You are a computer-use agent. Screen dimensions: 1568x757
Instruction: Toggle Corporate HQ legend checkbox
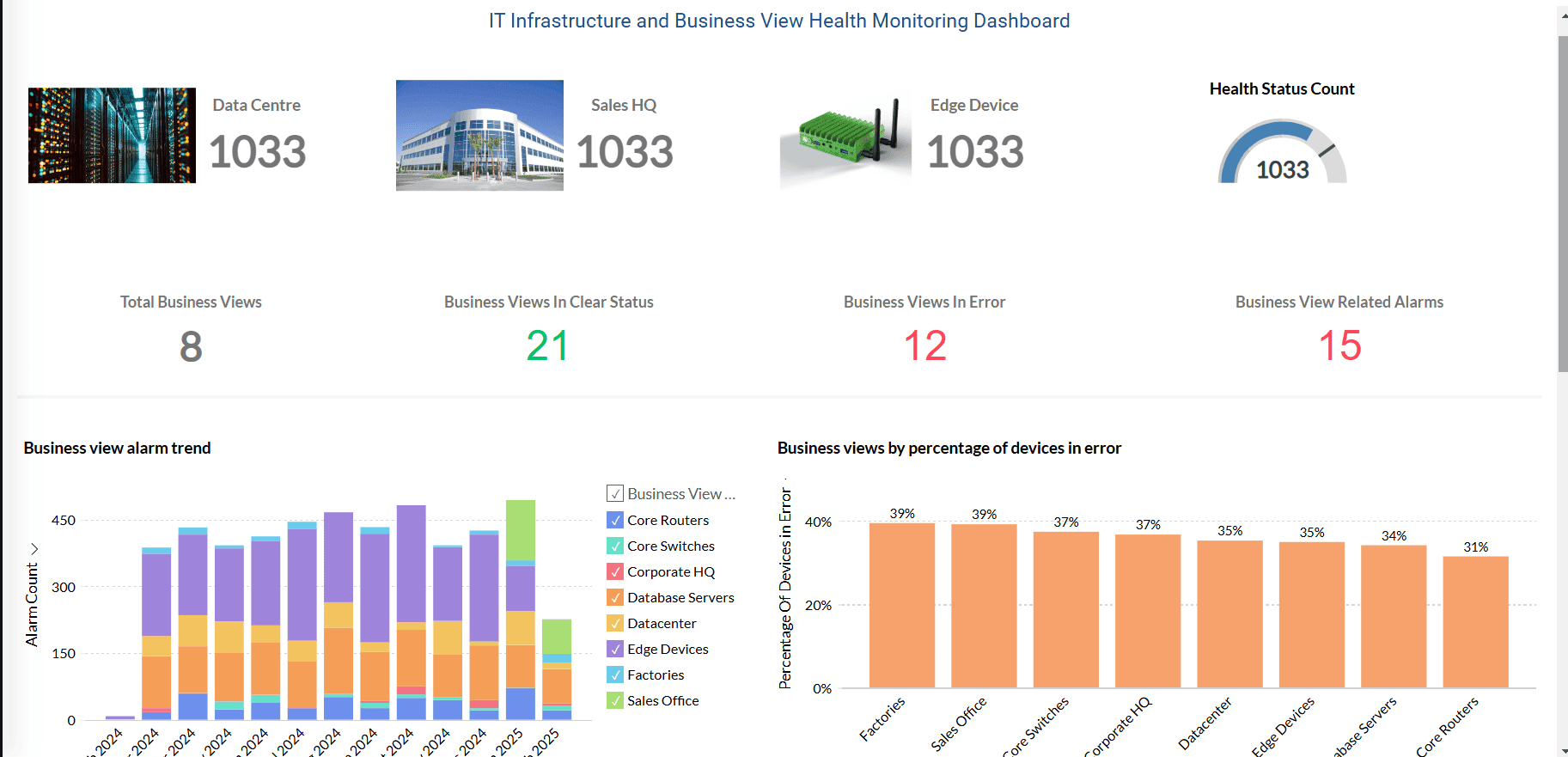tap(615, 571)
